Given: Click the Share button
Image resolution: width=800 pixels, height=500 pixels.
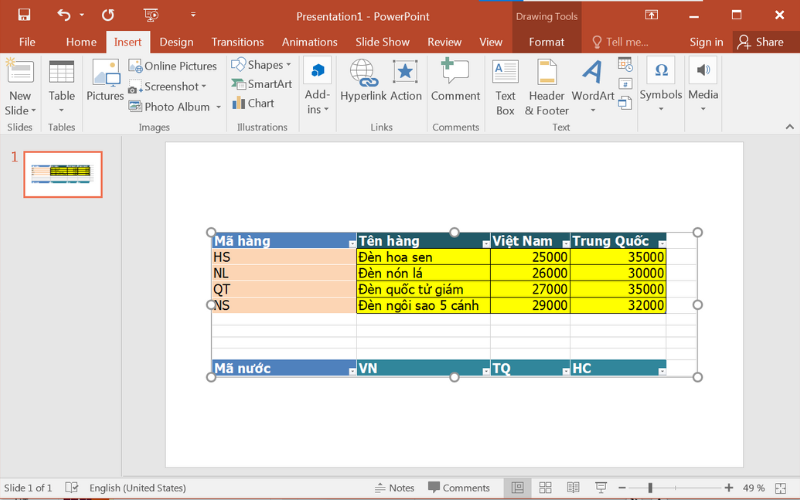Looking at the screenshot, I should (x=760, y=42).
